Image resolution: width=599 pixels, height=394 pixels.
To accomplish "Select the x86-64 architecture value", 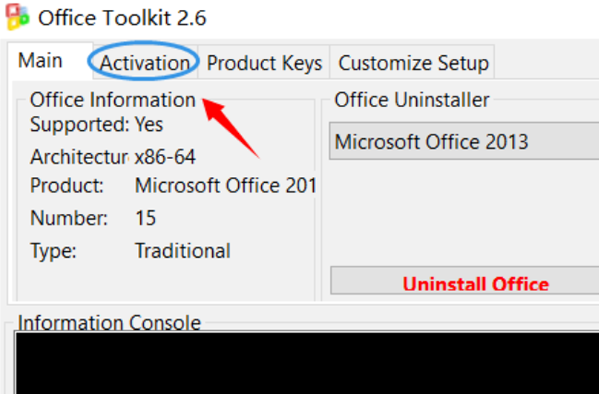I will tap(165, 157).
